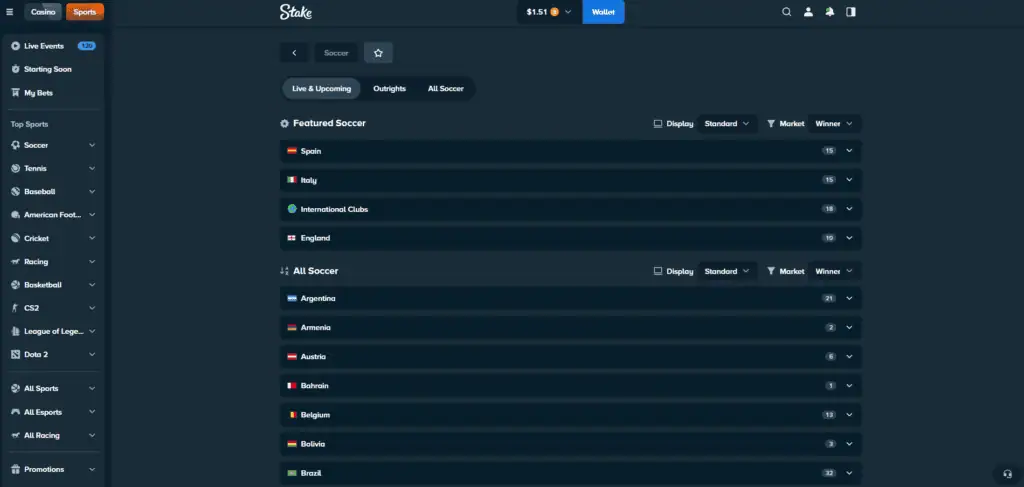Open the live support headset icon

pyautogui.click(x=1007, y=473)
